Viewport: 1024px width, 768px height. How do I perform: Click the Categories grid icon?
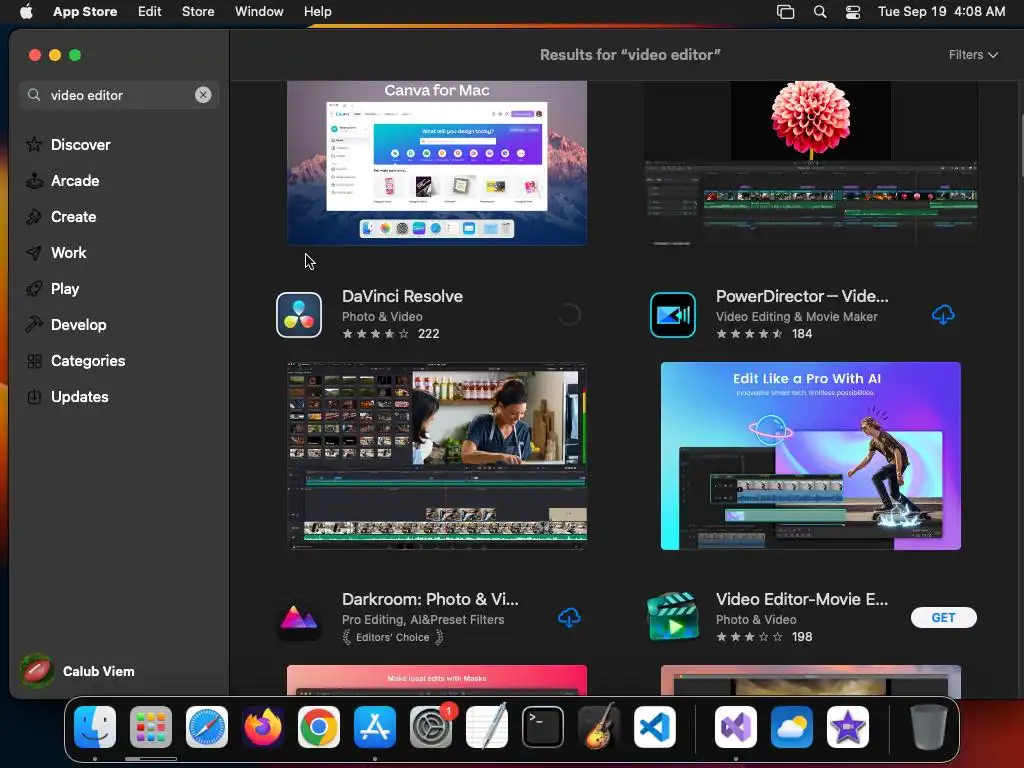click(34, 360)
